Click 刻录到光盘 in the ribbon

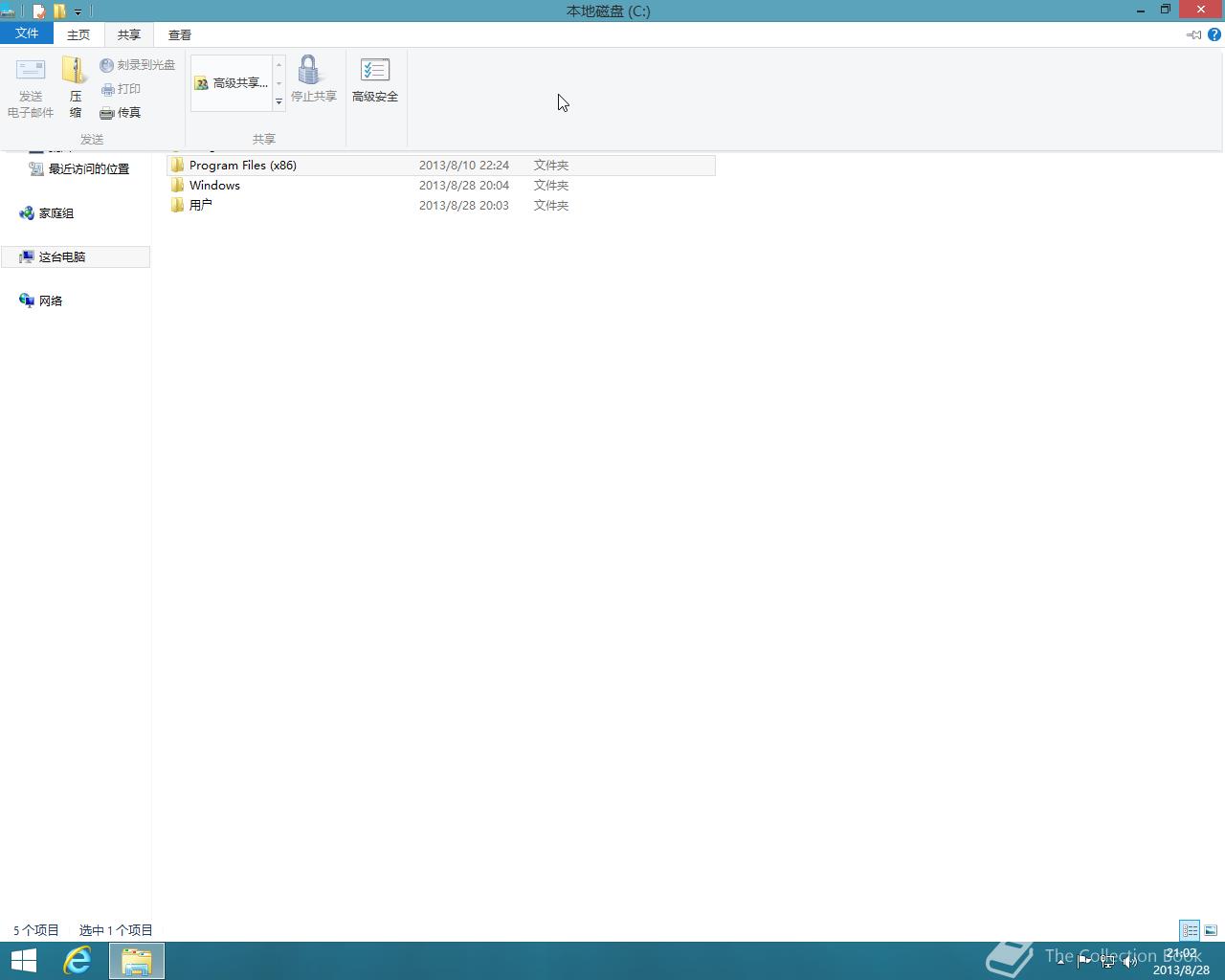click(138, 65)
